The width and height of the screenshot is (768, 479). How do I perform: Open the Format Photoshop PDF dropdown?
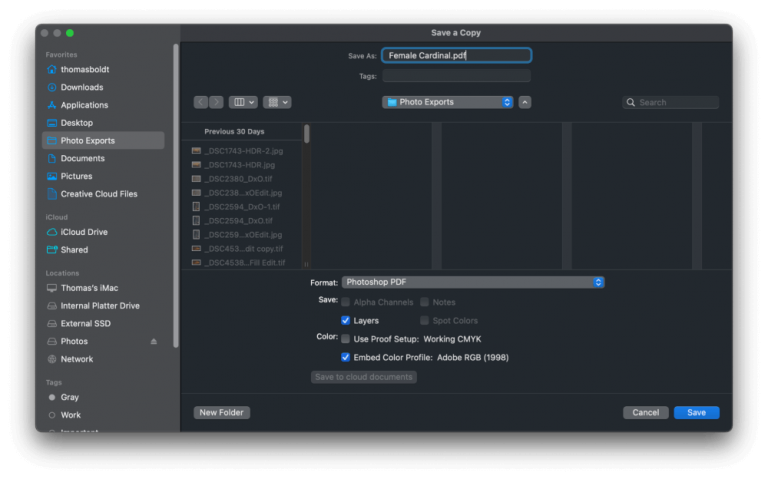tap(473, 283)
